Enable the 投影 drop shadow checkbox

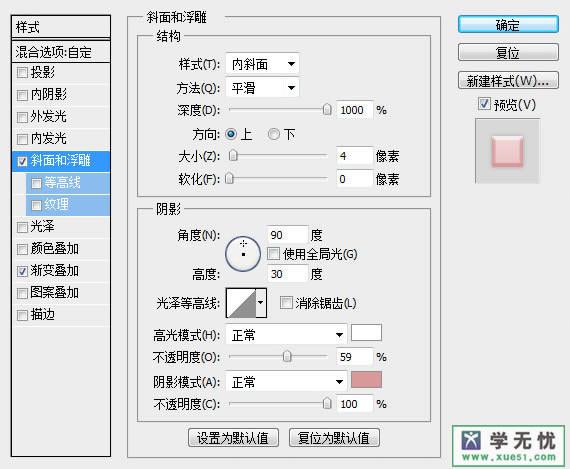tap(22, 73)
